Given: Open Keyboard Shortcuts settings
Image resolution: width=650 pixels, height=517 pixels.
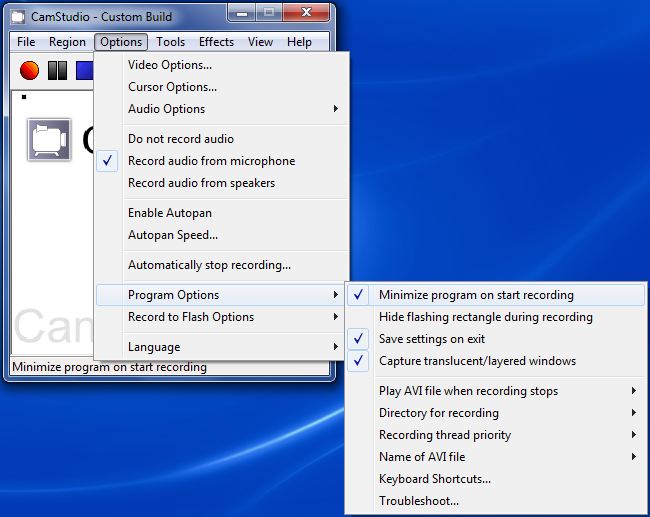Looking at the screenshot, I should [496, 478].
